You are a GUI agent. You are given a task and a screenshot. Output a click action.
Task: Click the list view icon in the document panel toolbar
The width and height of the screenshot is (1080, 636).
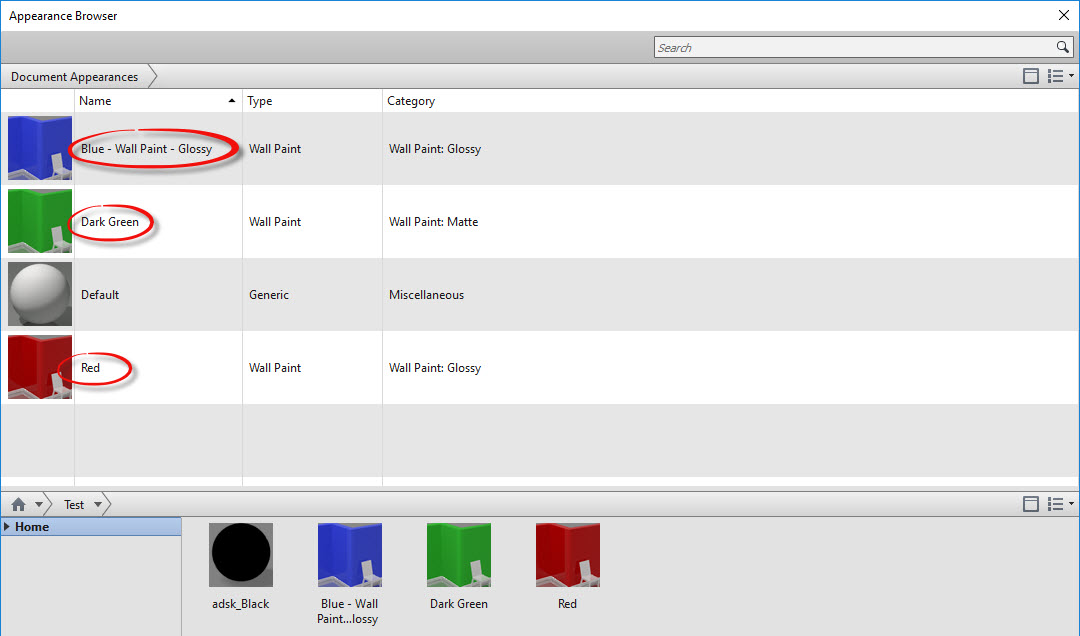tap(1057, 75)
